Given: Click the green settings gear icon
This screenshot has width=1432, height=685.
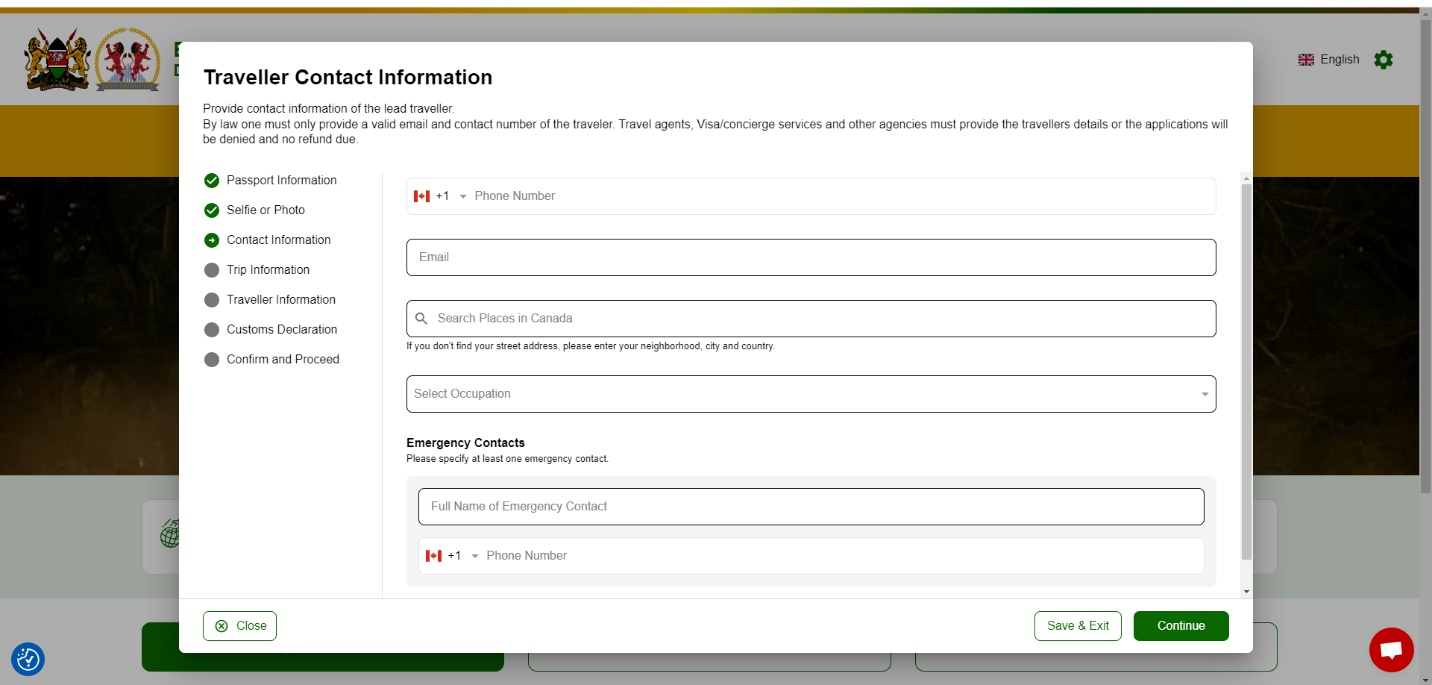Looking at the screenshot, I should (x=1383, y=60).
